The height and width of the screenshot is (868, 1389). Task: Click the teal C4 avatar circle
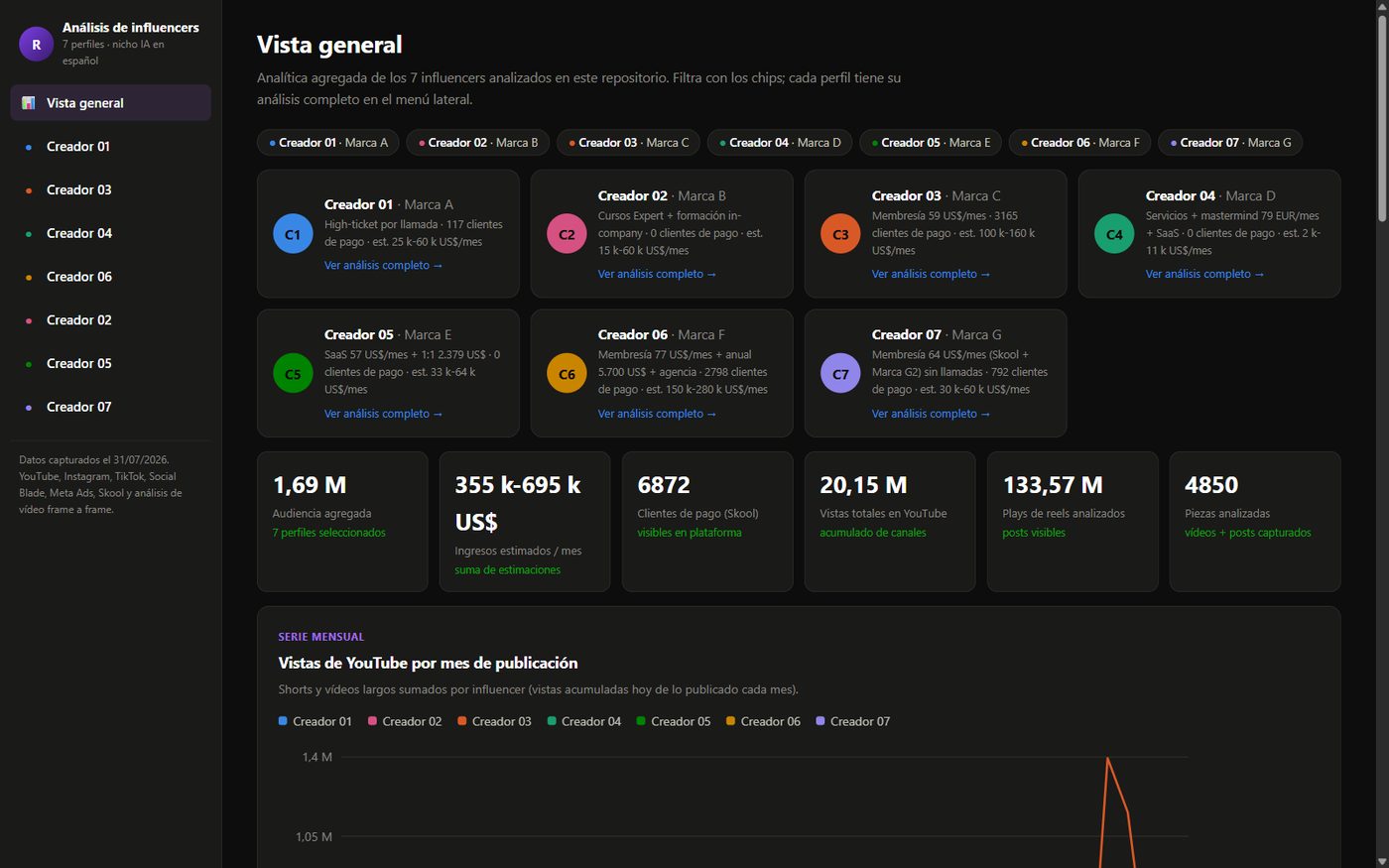click(1114, 234)
